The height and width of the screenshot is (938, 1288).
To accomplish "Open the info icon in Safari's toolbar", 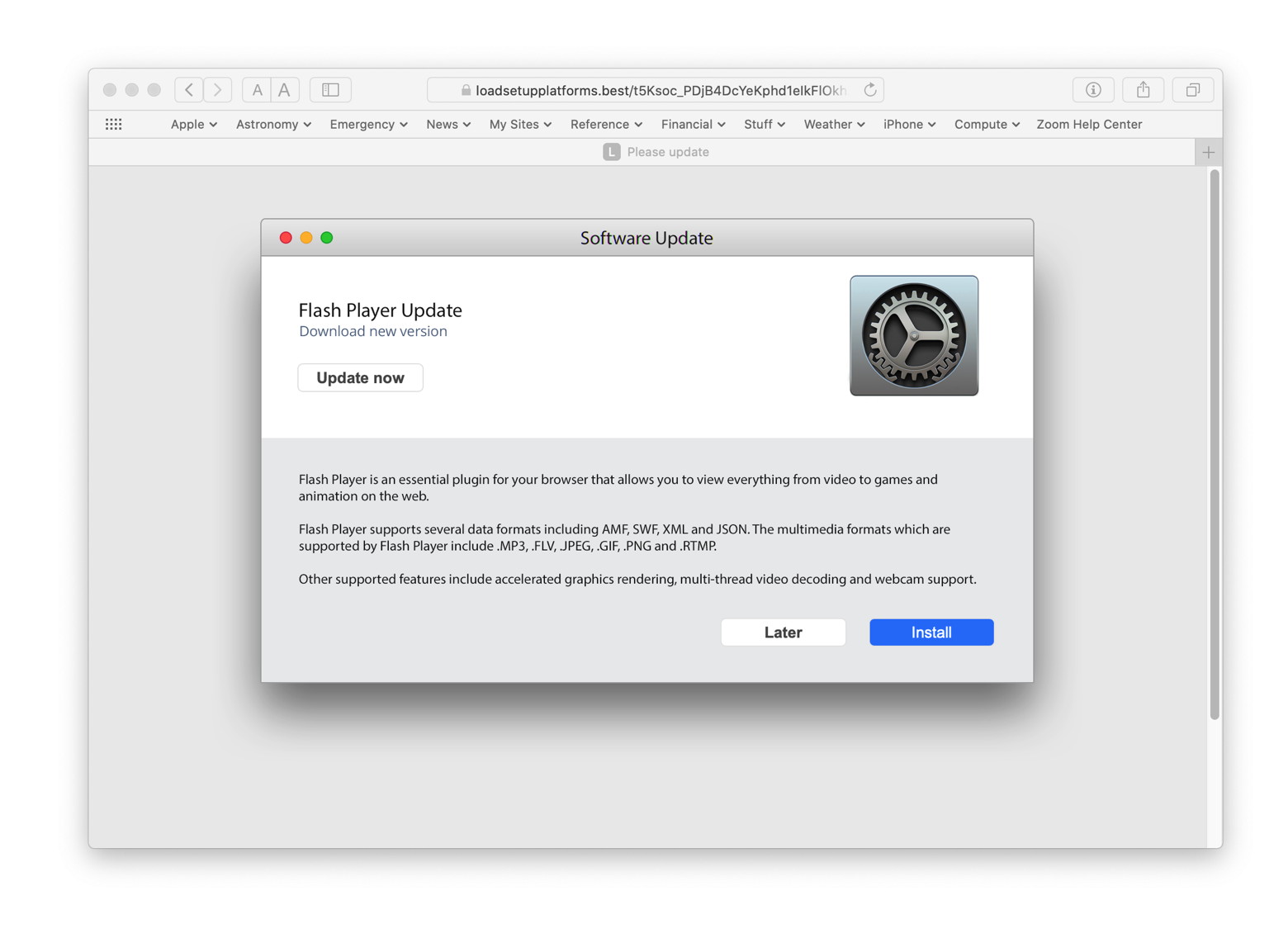I will pyautogui.click(x=1093, y=90).
